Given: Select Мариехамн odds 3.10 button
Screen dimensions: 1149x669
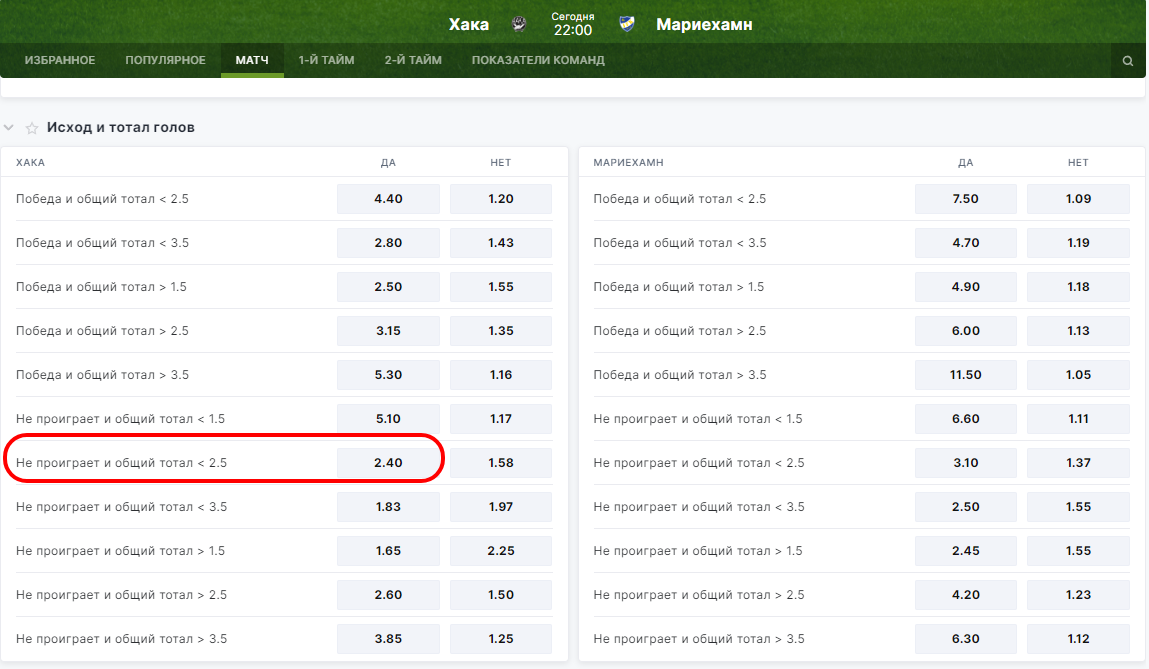Looking at the screenshot, I should click(x=966, y=462).
